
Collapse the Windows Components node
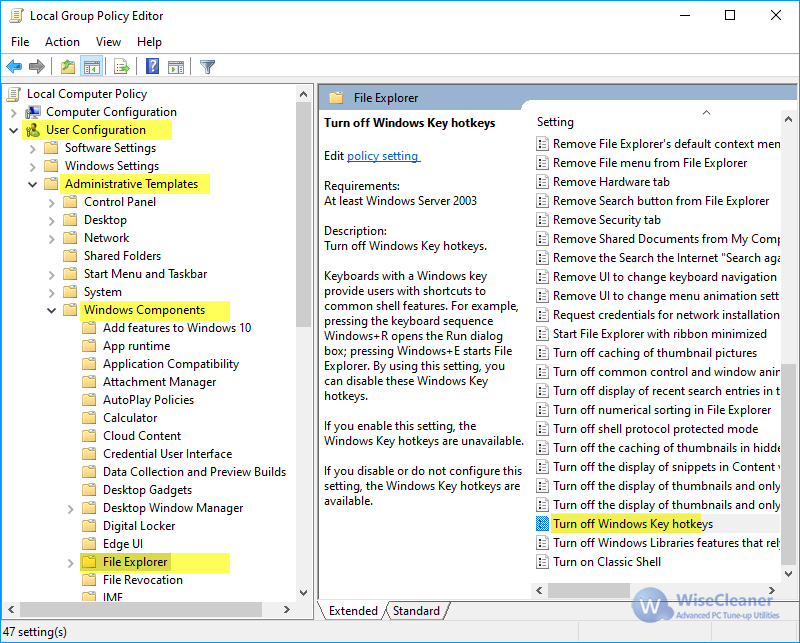(x=52, y=310)
